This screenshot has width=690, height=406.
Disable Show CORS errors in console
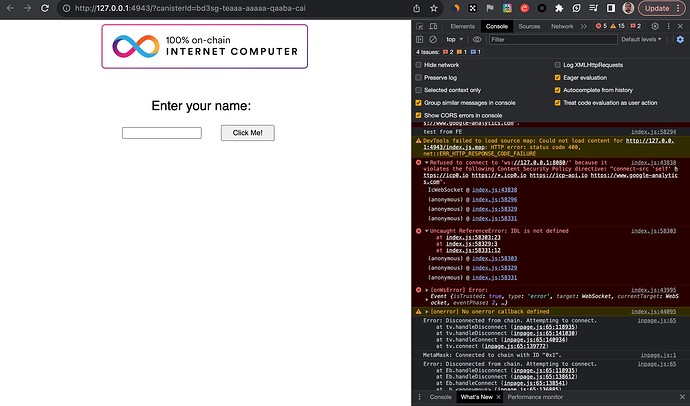coord(418,116)
